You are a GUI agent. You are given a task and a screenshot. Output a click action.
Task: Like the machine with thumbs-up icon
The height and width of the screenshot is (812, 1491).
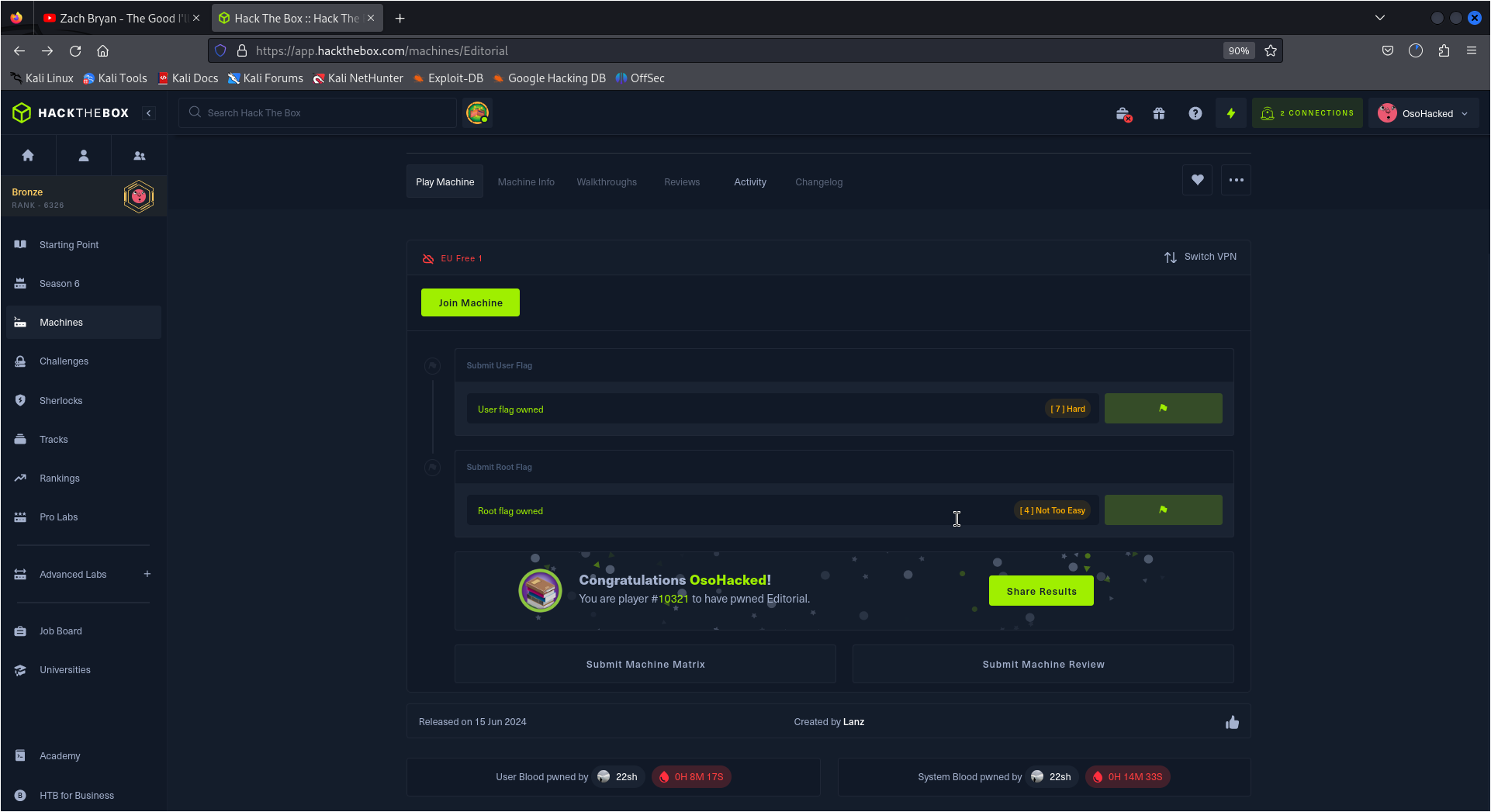1232,722
